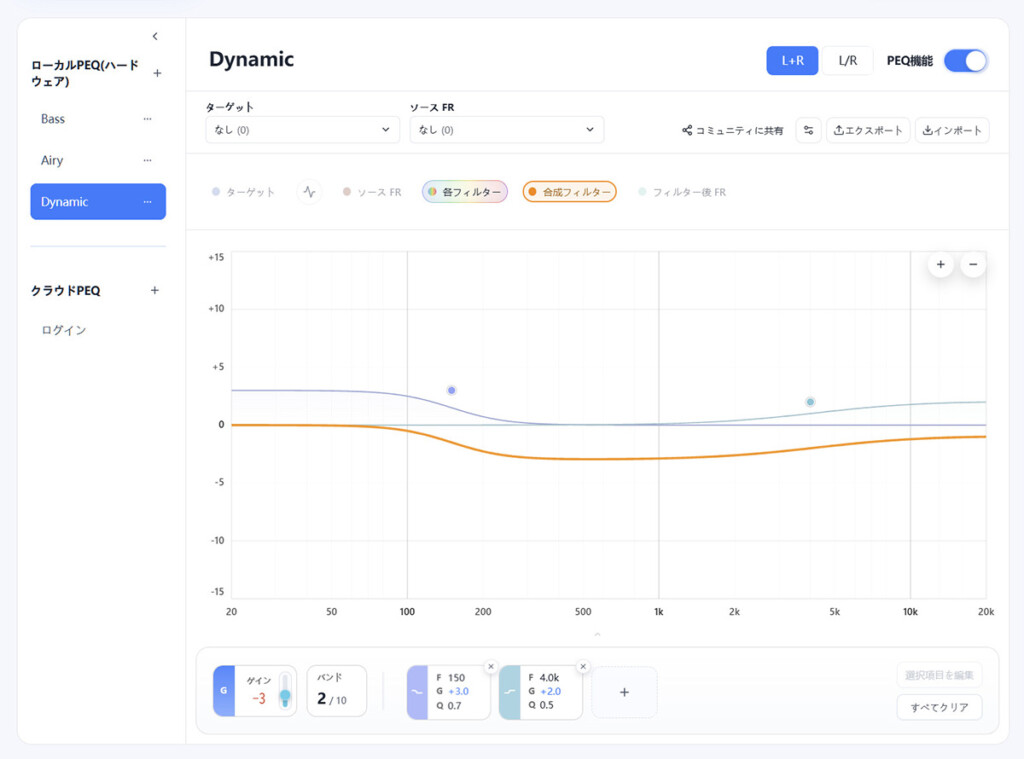Collapse the filter panel with the up chevron
The image size is (1024, 759).
click(597, 634)
